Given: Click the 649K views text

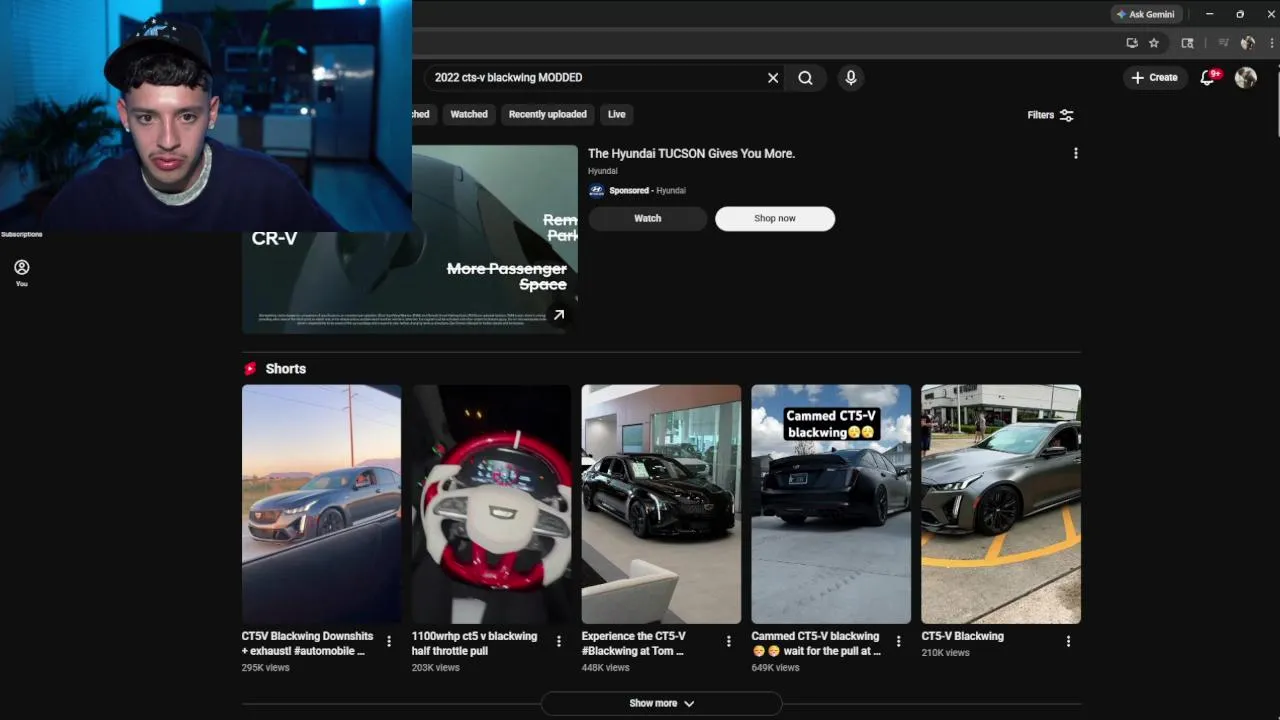Looking at the screenshot, I should tap(776, 668).
